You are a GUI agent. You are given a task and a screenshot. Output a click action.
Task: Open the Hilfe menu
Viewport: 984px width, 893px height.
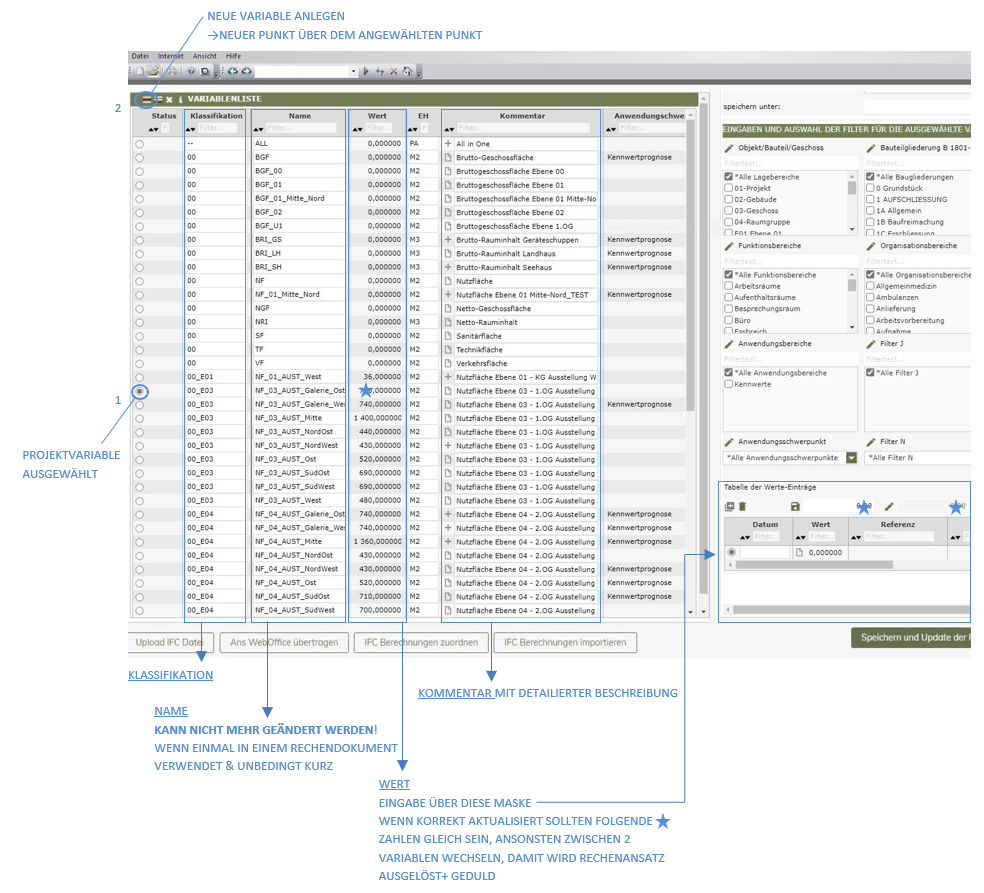point(233,56)
